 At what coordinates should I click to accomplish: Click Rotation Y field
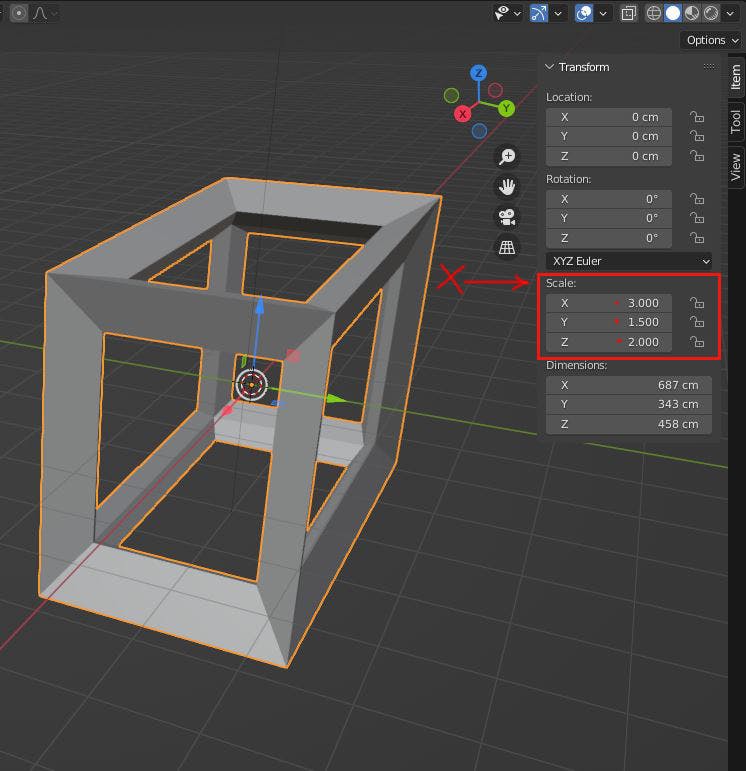tap(608, 218)
